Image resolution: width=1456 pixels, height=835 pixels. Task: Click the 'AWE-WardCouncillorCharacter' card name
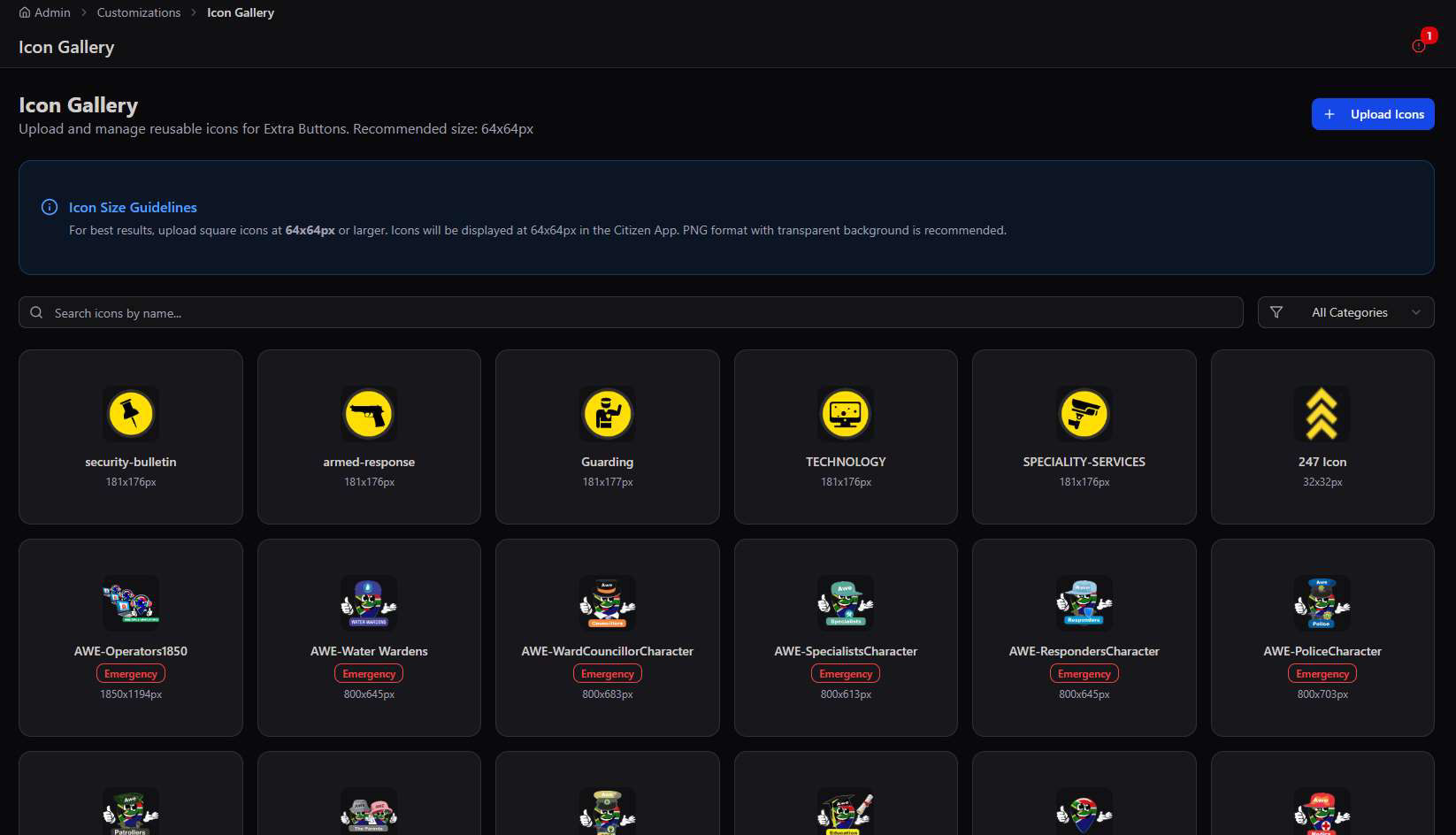point(608,651)
